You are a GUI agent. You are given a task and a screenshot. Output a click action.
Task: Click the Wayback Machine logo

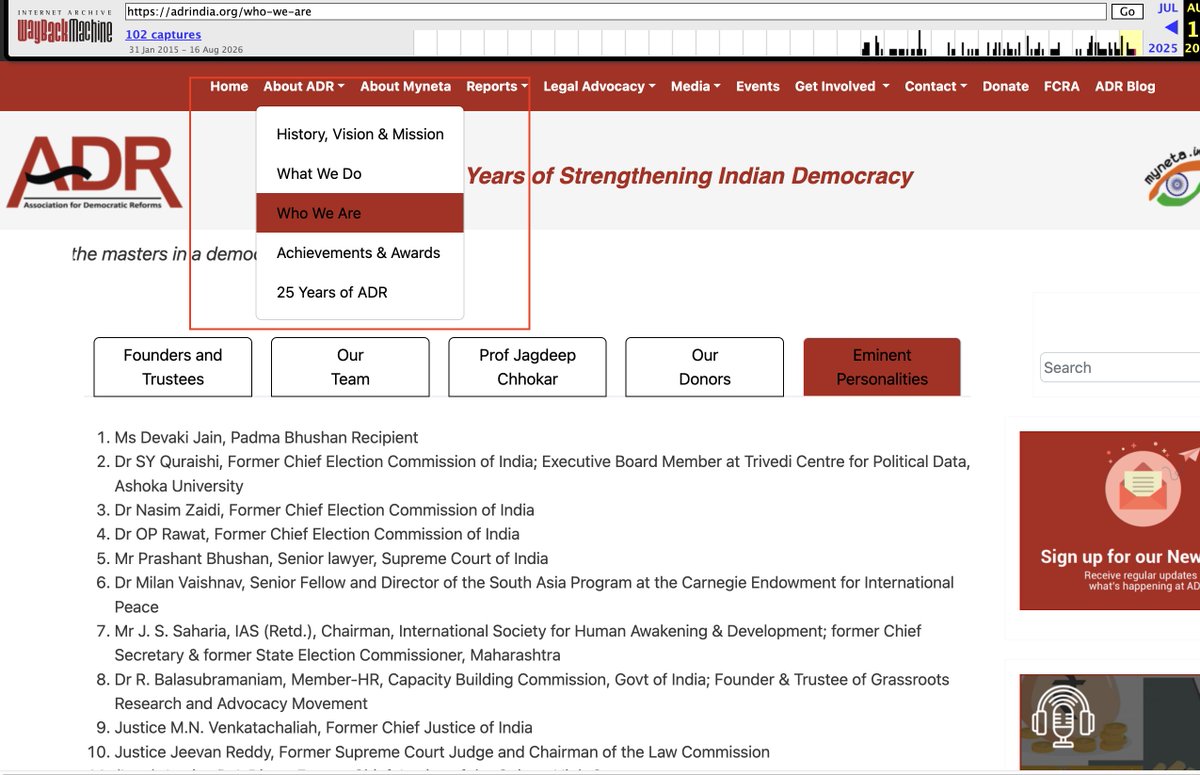click(67, 29)
